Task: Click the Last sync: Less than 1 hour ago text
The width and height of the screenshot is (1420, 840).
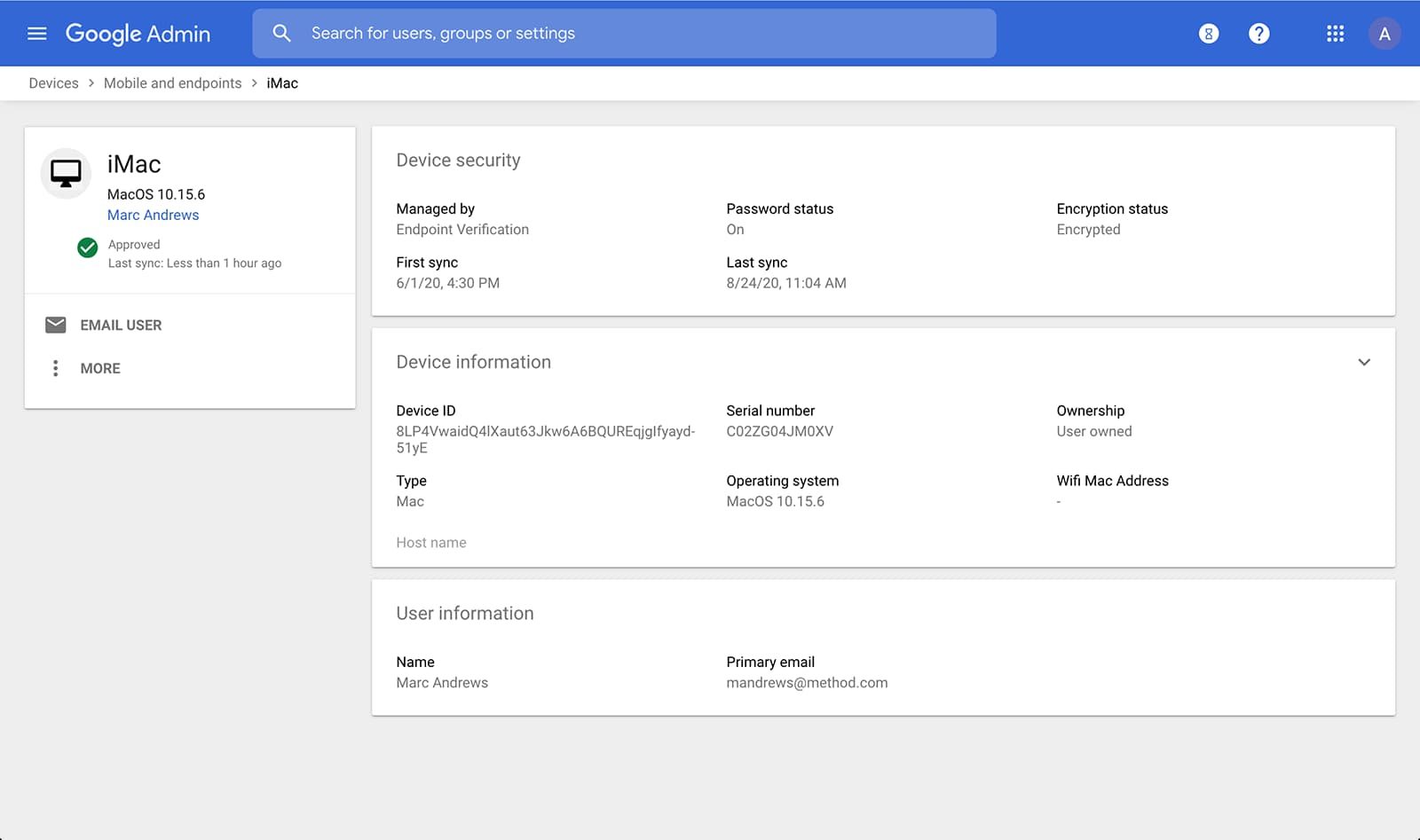Action: 194,263
